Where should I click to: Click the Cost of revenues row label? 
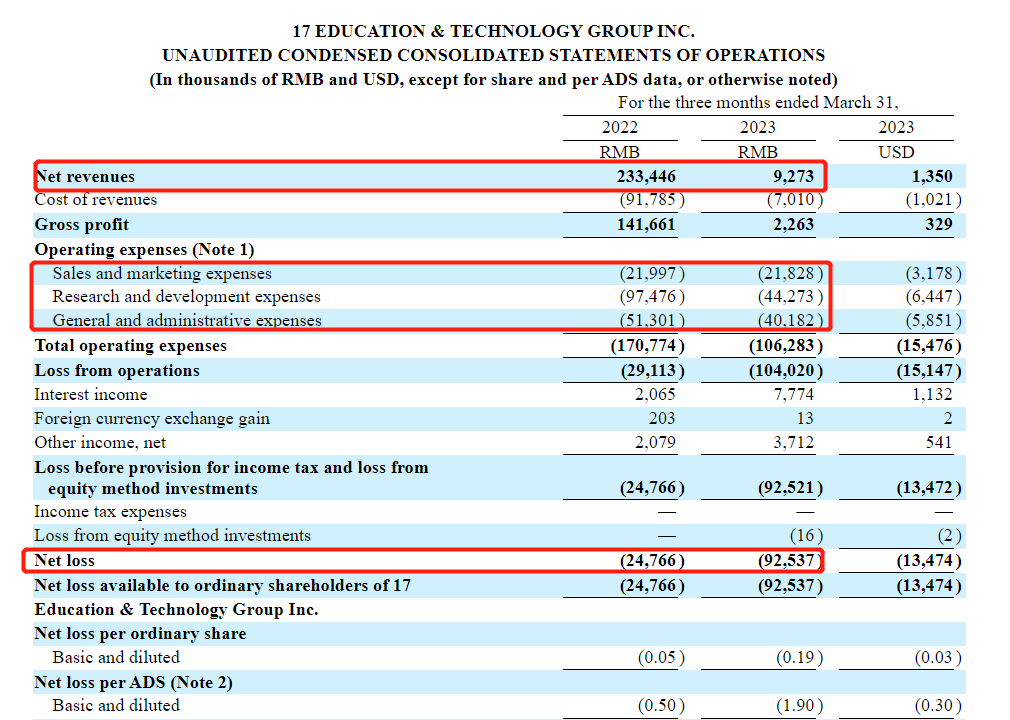tap(96, 200)
